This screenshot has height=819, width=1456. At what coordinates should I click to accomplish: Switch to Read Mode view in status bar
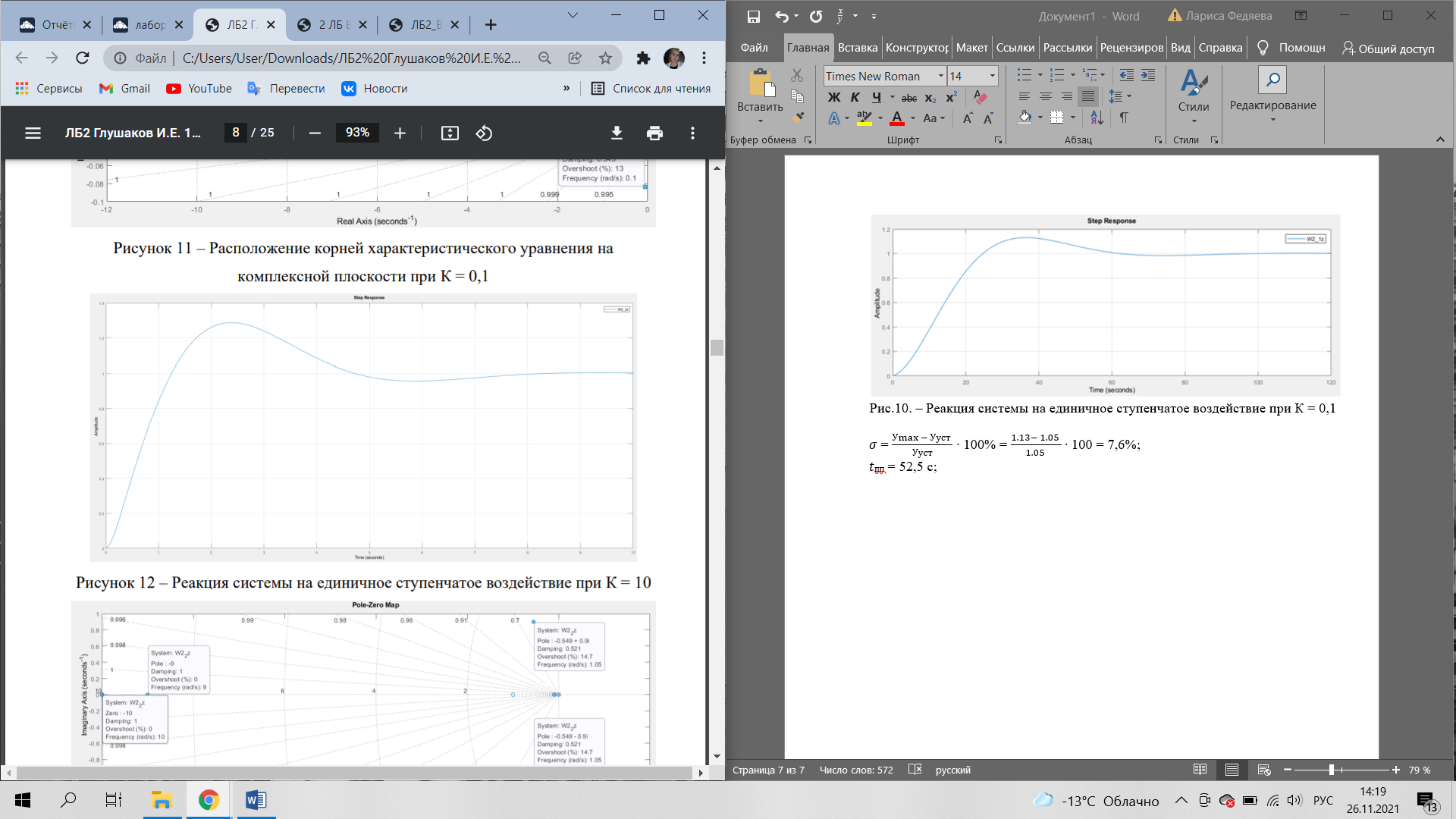point(1200,770)
